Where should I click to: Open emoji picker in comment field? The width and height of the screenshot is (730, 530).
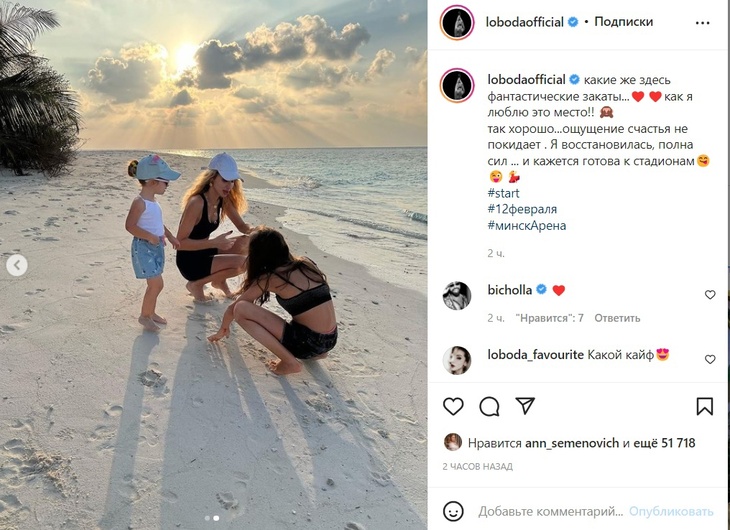click(x=453, y=511)
